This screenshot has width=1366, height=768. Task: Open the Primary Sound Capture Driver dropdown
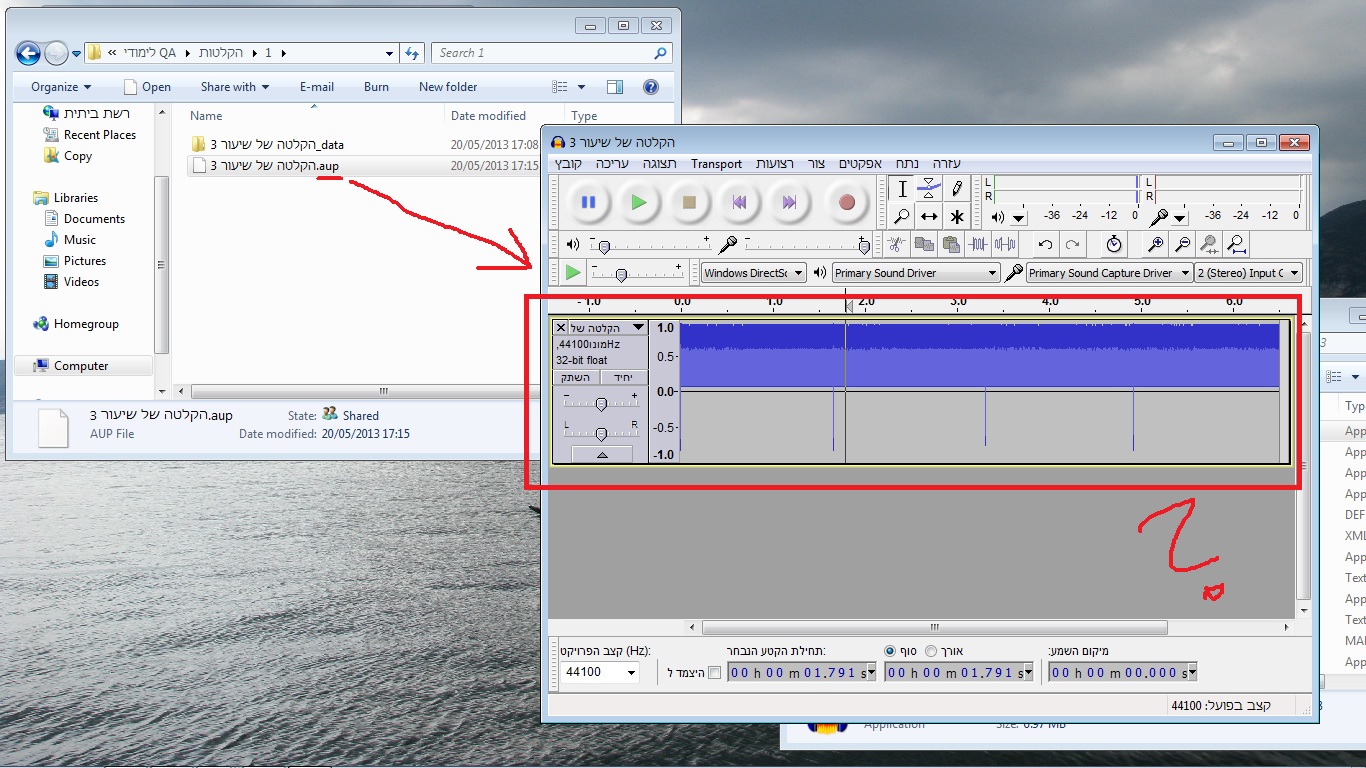(1110, 273)
